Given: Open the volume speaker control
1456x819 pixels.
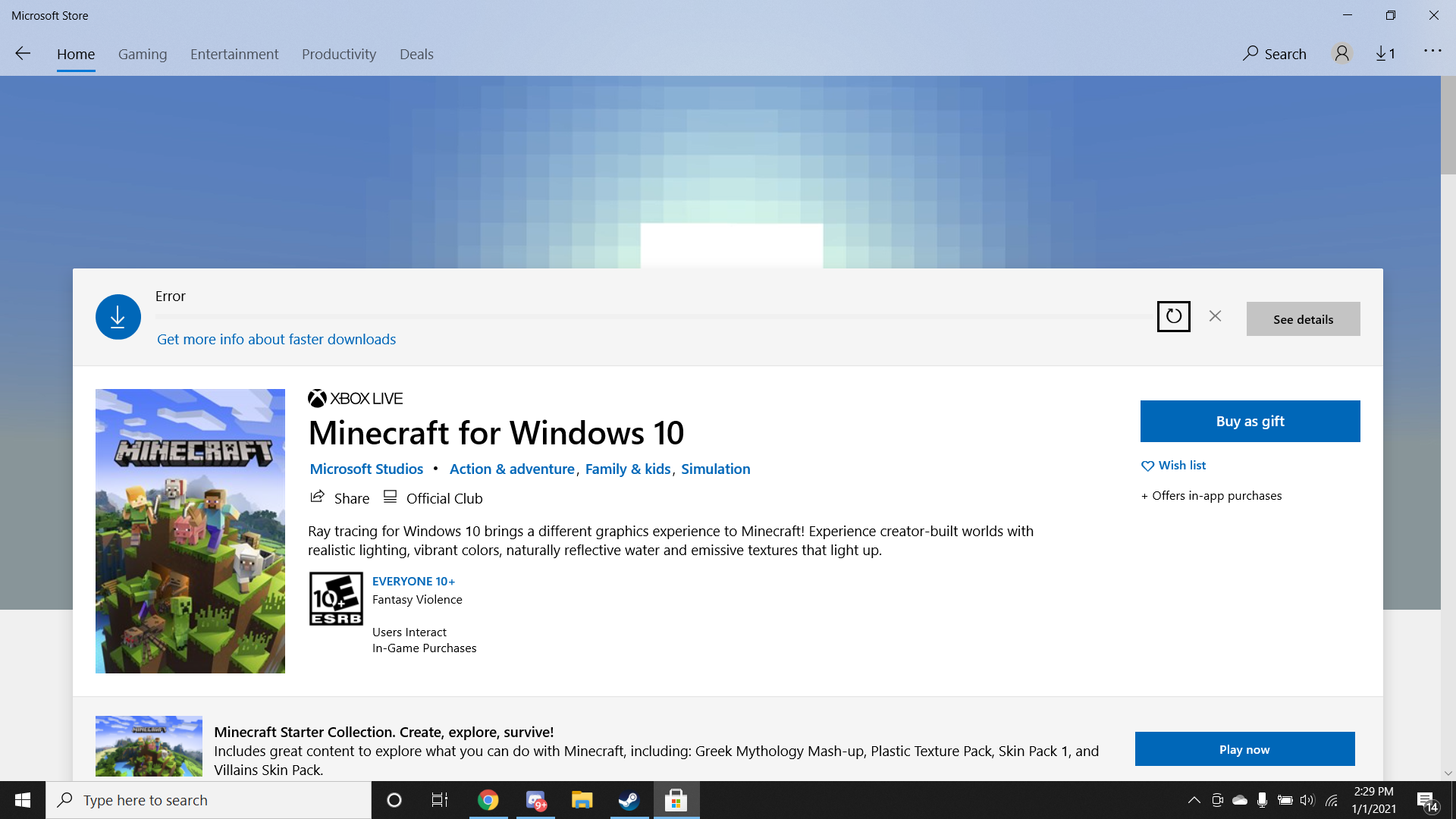Looking at the screenshot, I should (x=1307, y=800).
